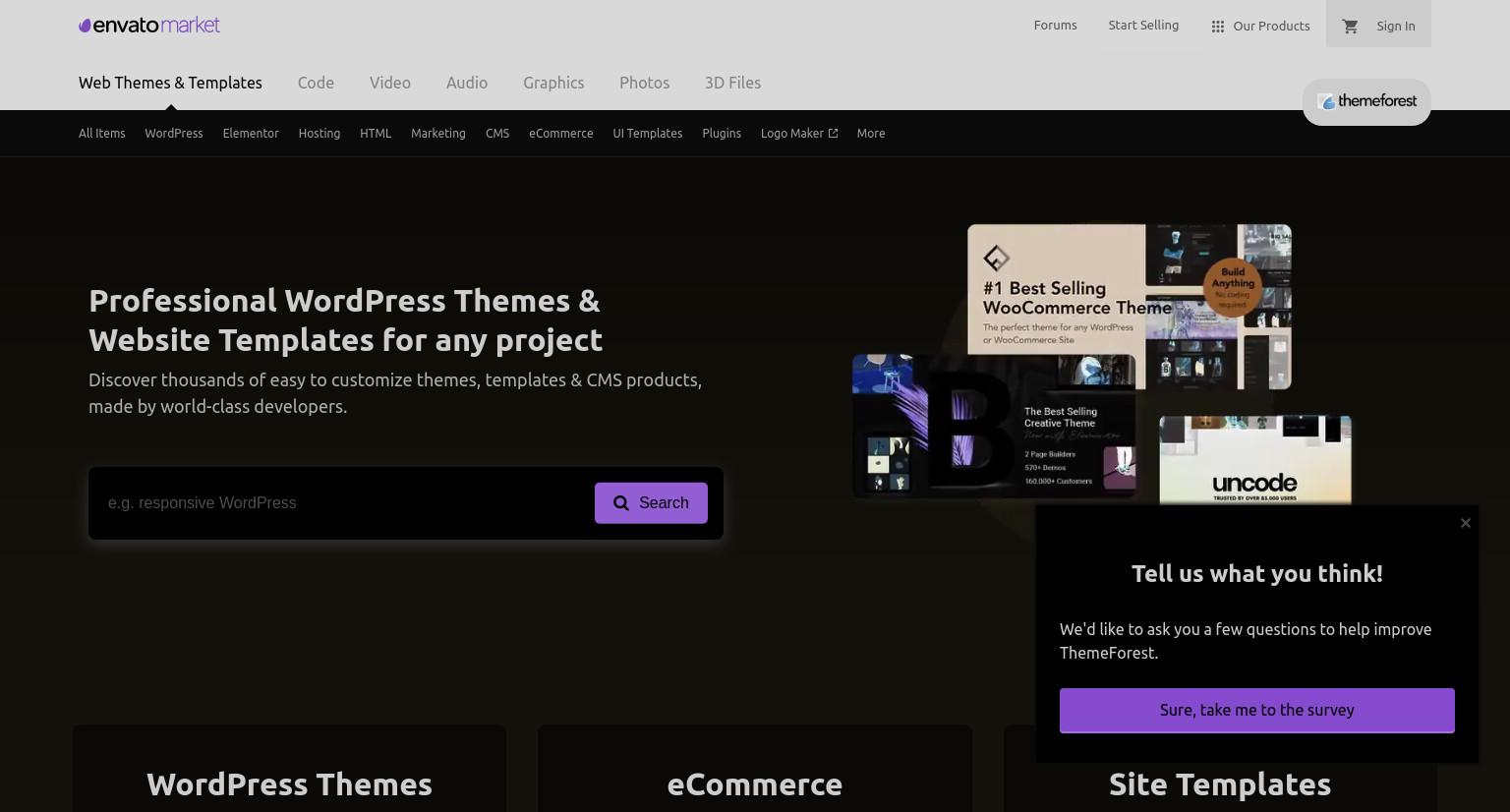Open the shopping cart icon
This screenshot has width=1510, height=812.
coord(1350,27)
